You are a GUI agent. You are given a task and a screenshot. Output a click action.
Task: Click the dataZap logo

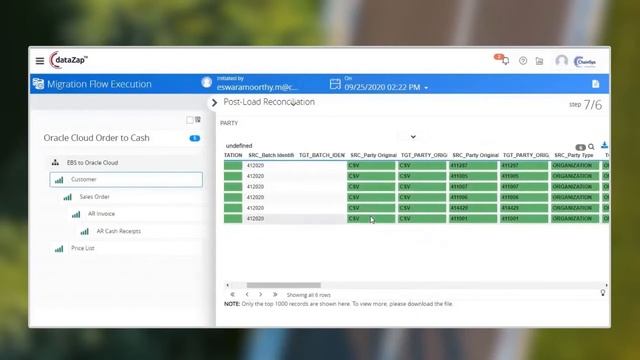click(68, 60)
